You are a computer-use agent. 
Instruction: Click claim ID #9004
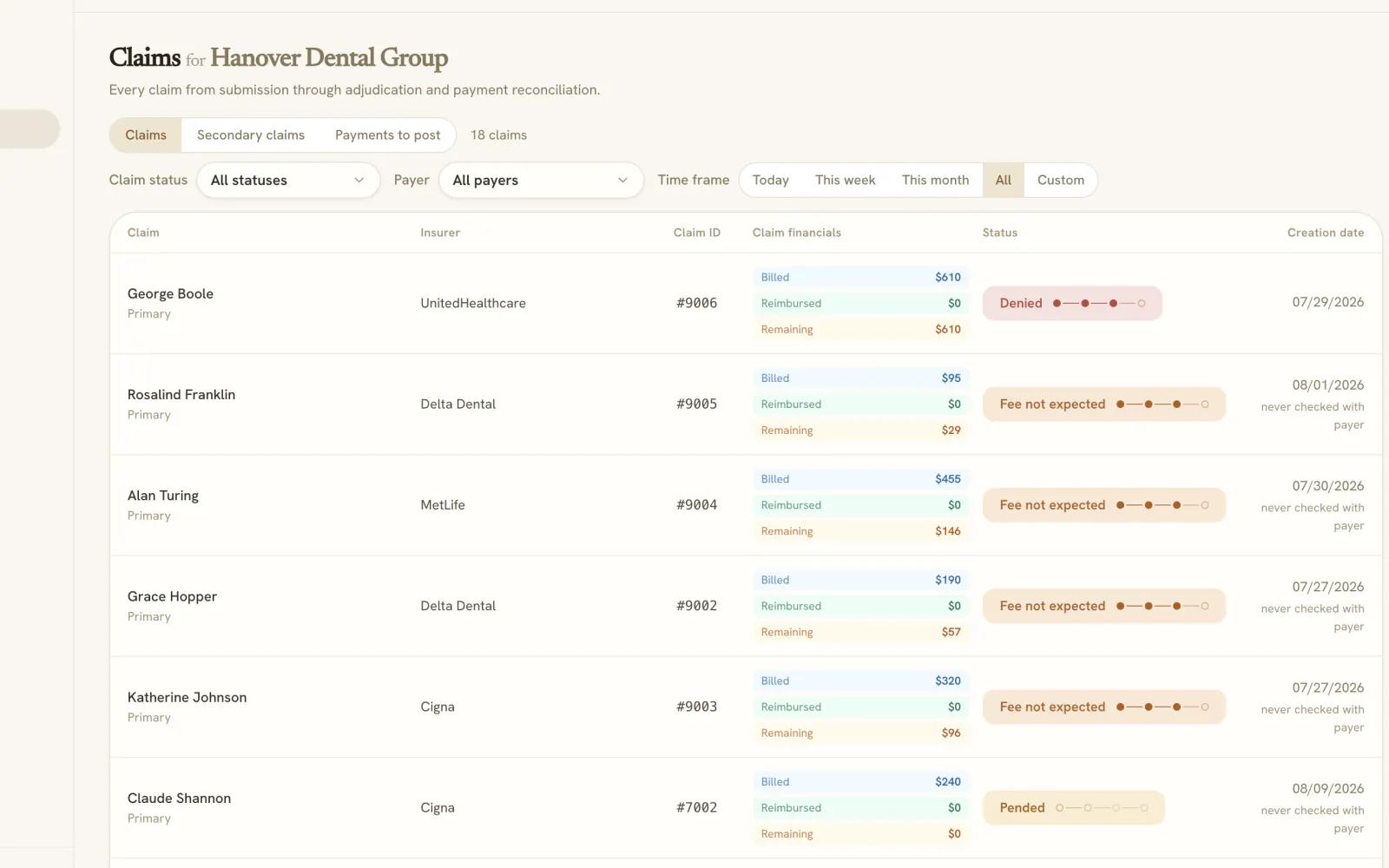click(x=697, y=505)
